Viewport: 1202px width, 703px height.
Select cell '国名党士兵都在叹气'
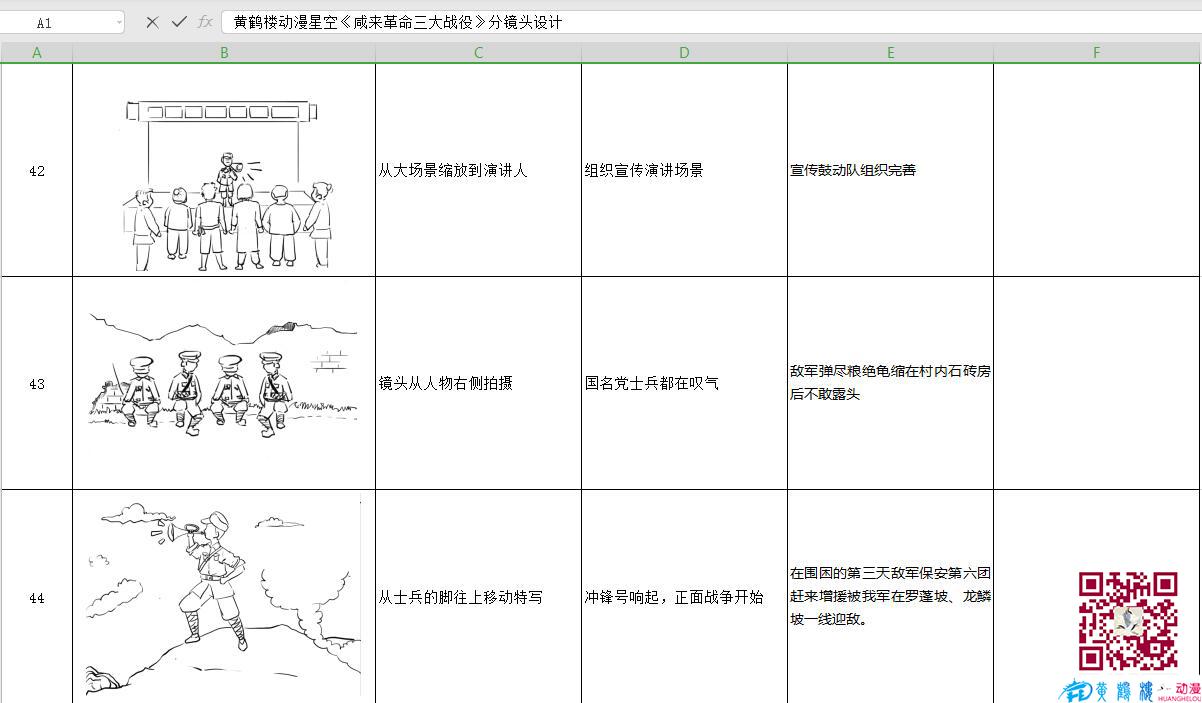click(684, 383)
